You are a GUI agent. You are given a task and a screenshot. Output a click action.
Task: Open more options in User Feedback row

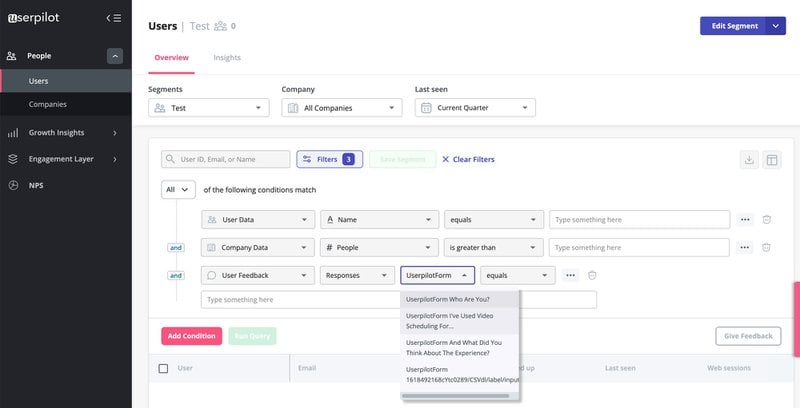pyautogui.click(x=570, y=275)
